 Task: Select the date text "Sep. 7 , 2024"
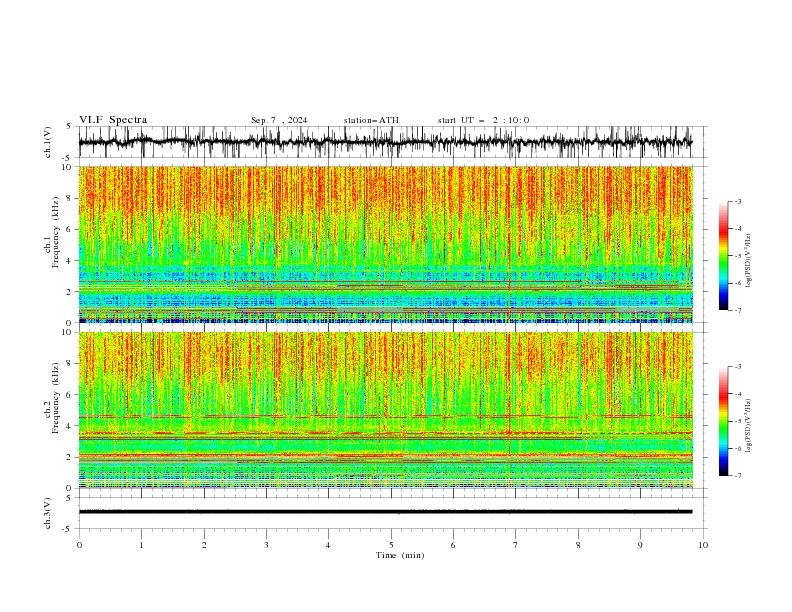coord(279,120)
